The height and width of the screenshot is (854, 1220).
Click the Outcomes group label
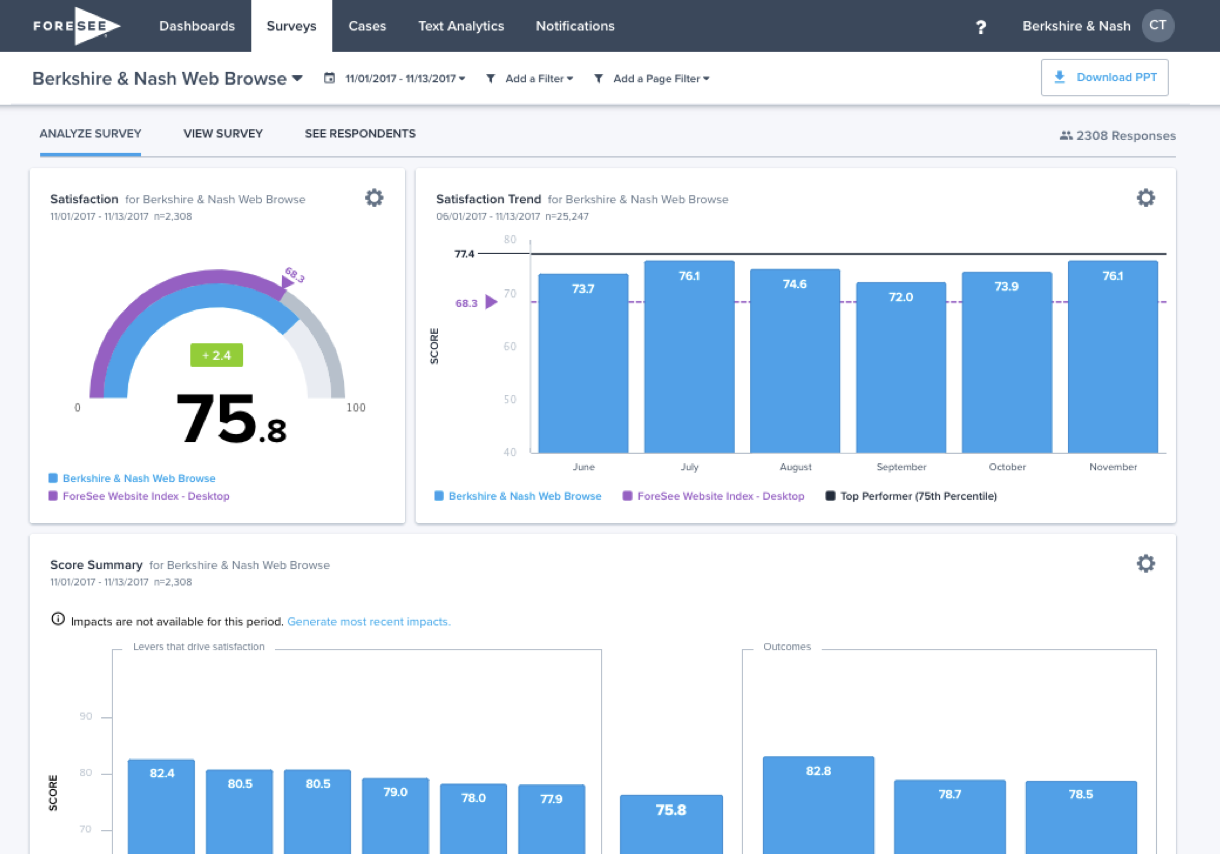787,647
